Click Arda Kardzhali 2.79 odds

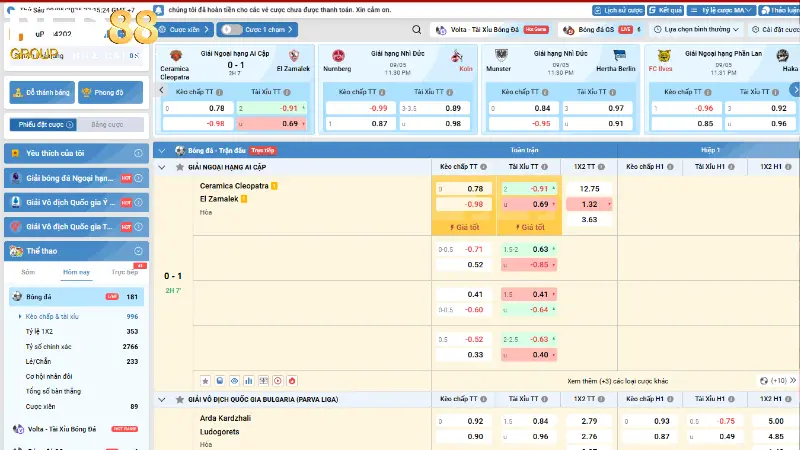tap(589, 421)
